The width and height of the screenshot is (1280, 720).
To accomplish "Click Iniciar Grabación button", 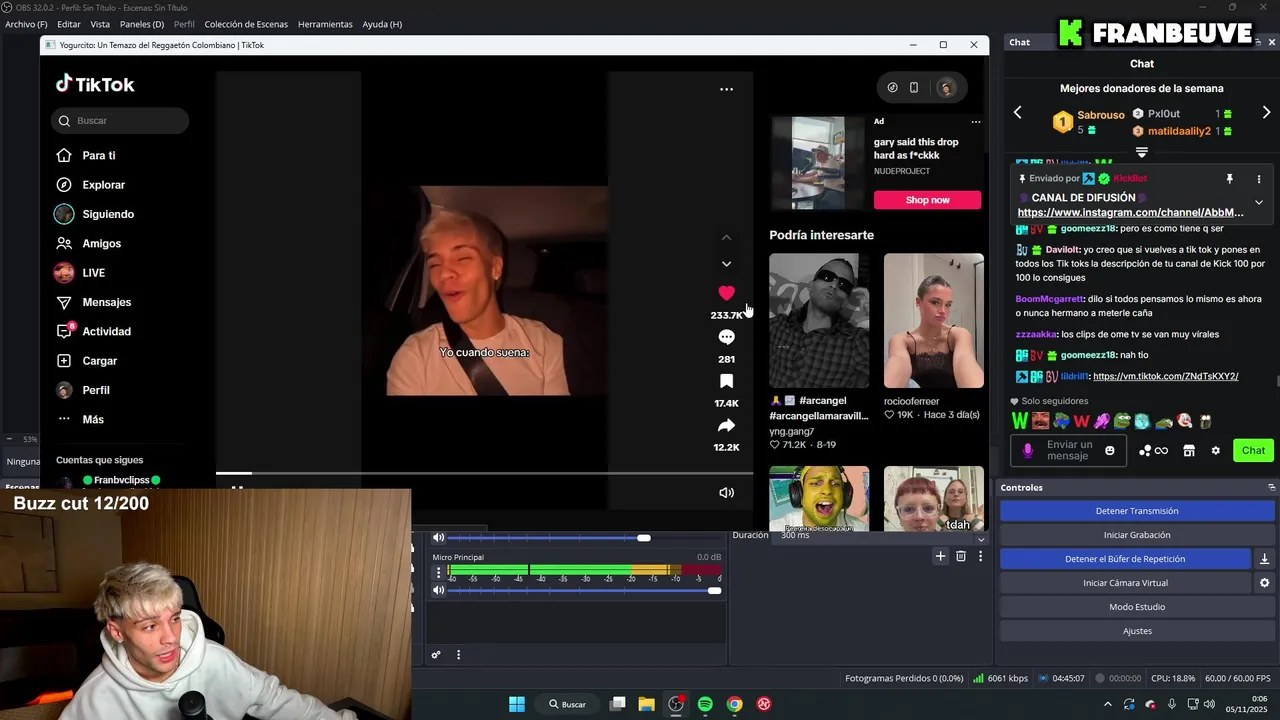I will [x=1137, y=535].
